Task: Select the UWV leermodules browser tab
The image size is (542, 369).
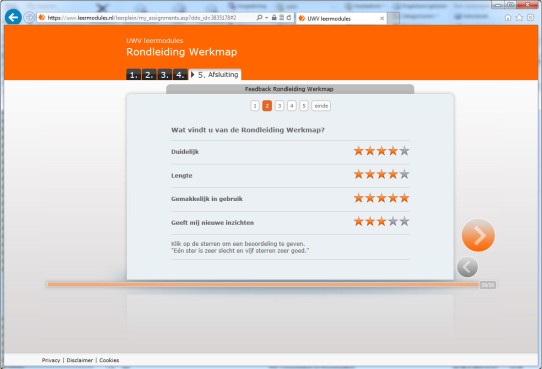Action: (x=341, y=18)
